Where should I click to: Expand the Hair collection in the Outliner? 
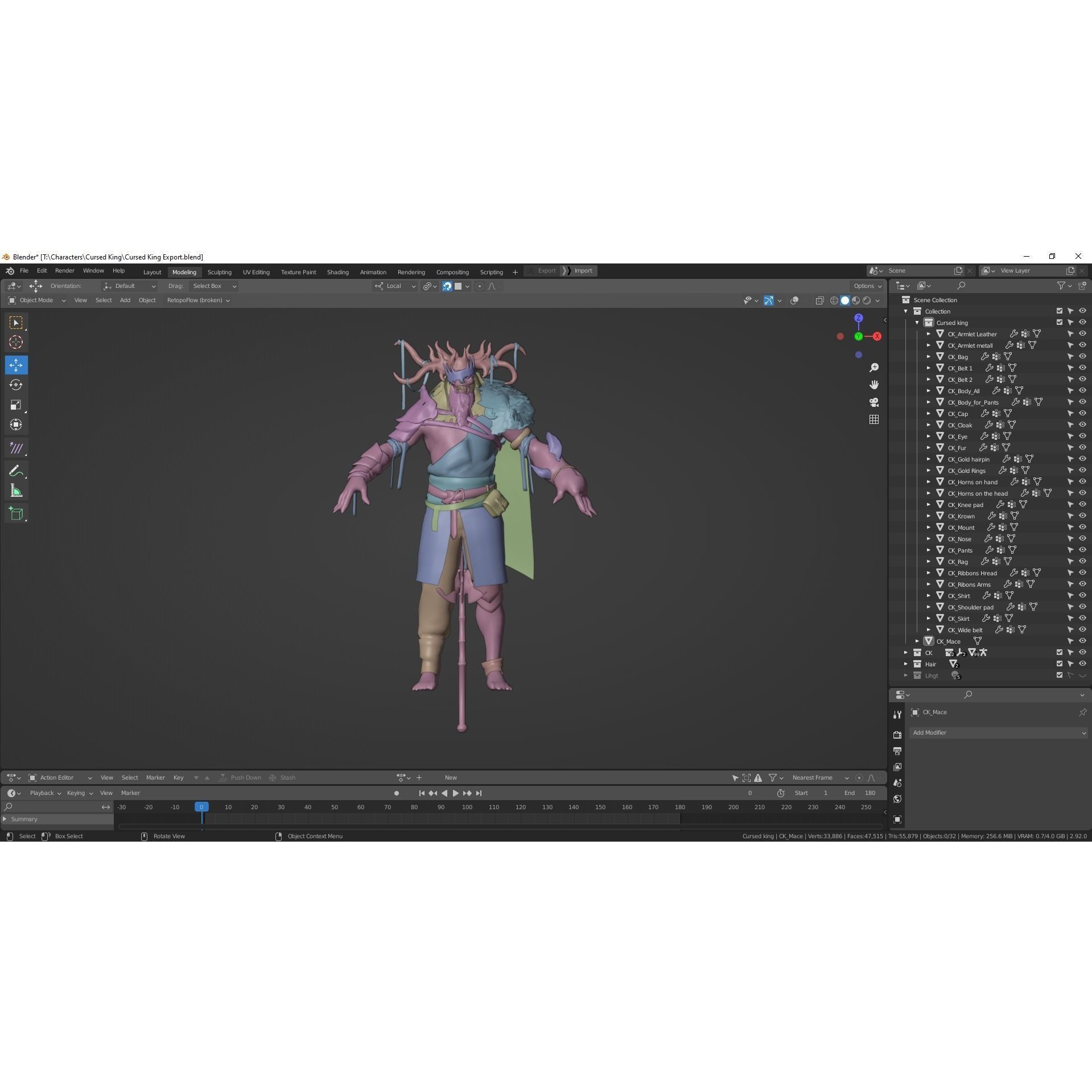coord(906,664)
